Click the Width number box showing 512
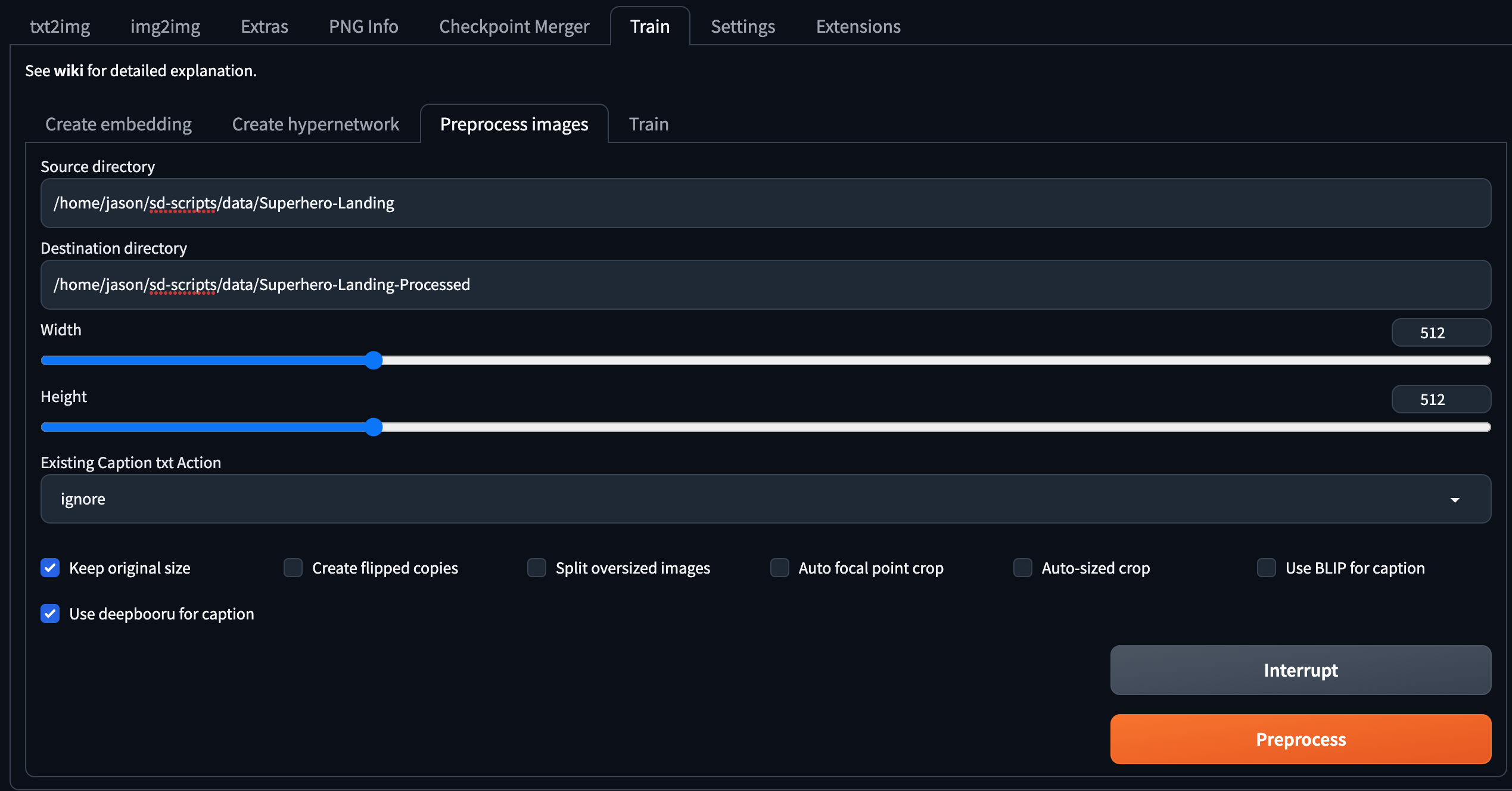This screenshot has width=1512, height=791. tap(1441, 332)
